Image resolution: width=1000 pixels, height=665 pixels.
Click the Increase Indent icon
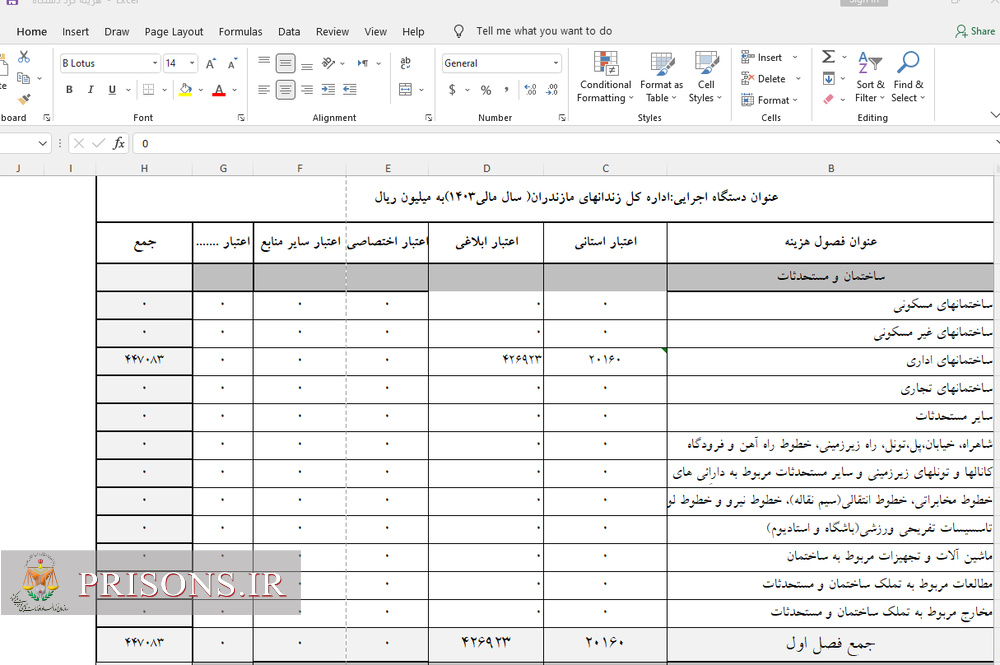click(x=328, y=90)
